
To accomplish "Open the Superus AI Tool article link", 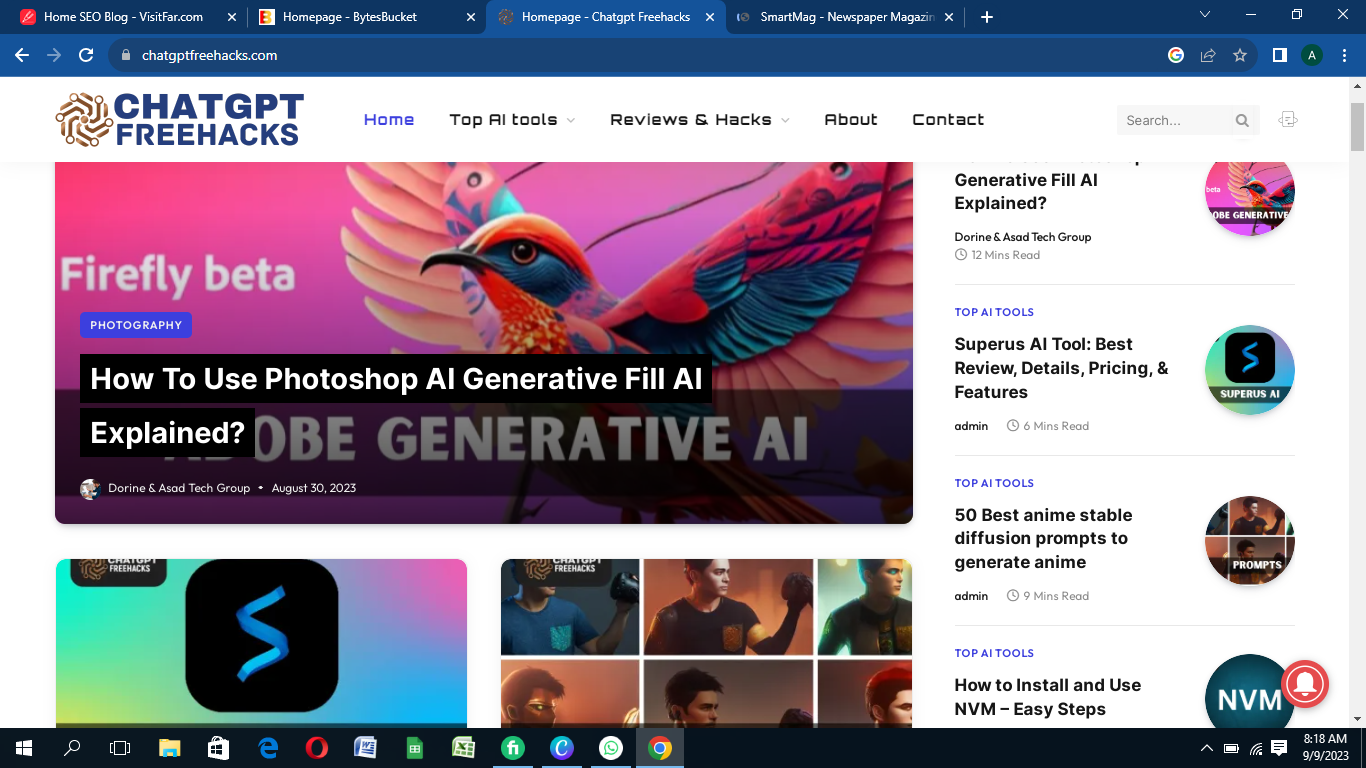I will point(1061,368).
